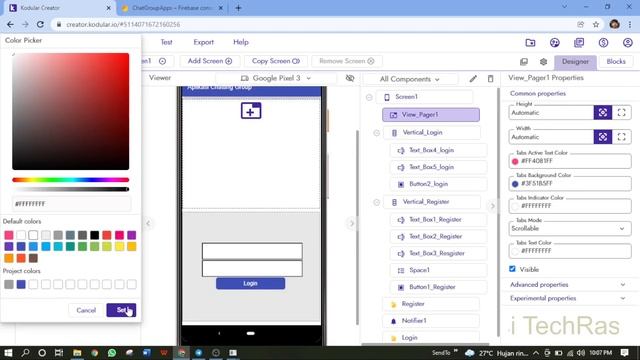Click the browser reload button
This screenshot has width=640, height=360.
[40, 24]
